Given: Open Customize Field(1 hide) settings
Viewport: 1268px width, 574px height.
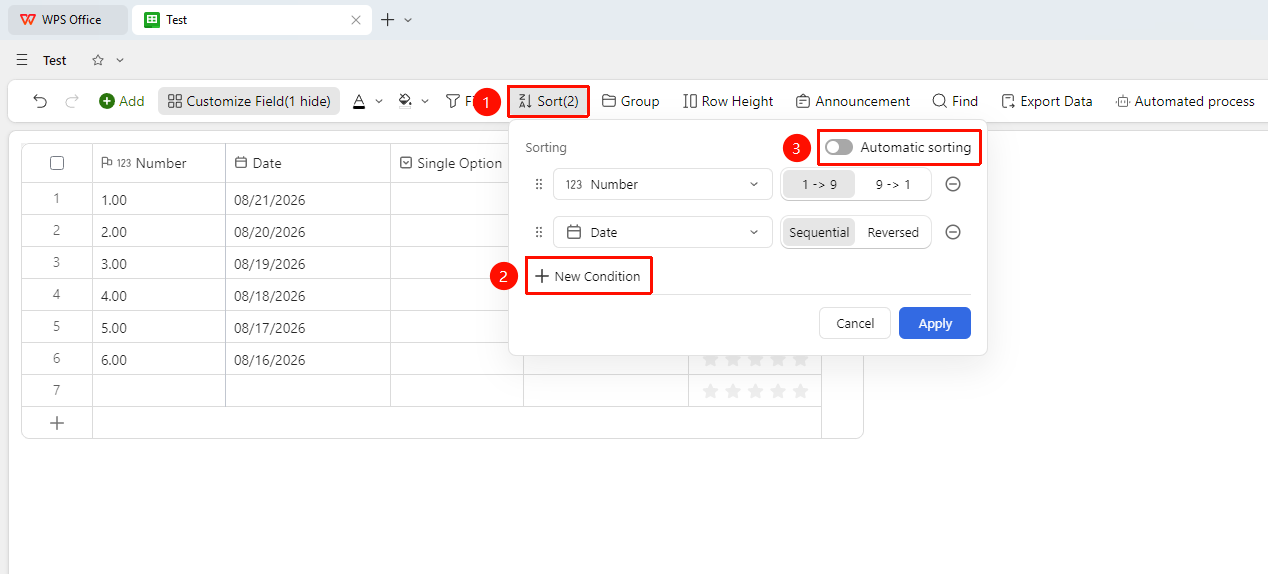Looking at the screenshot, I should coord(249,101).
